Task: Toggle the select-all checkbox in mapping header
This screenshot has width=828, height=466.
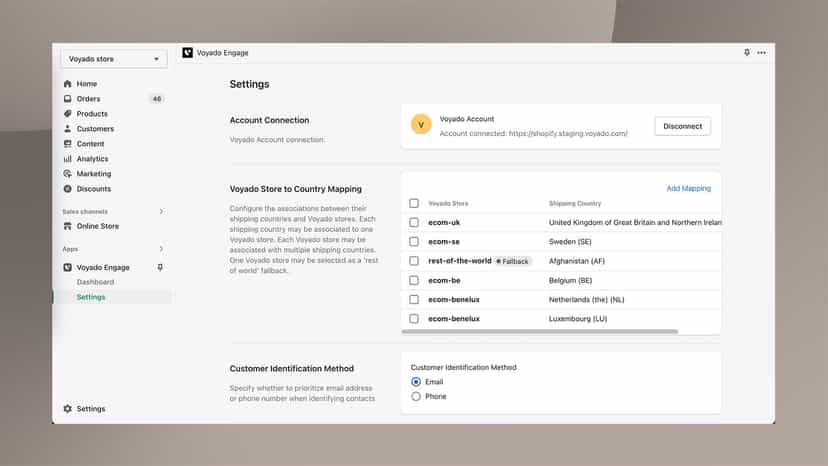Action: pyautogui.click(x=414, y=203)
